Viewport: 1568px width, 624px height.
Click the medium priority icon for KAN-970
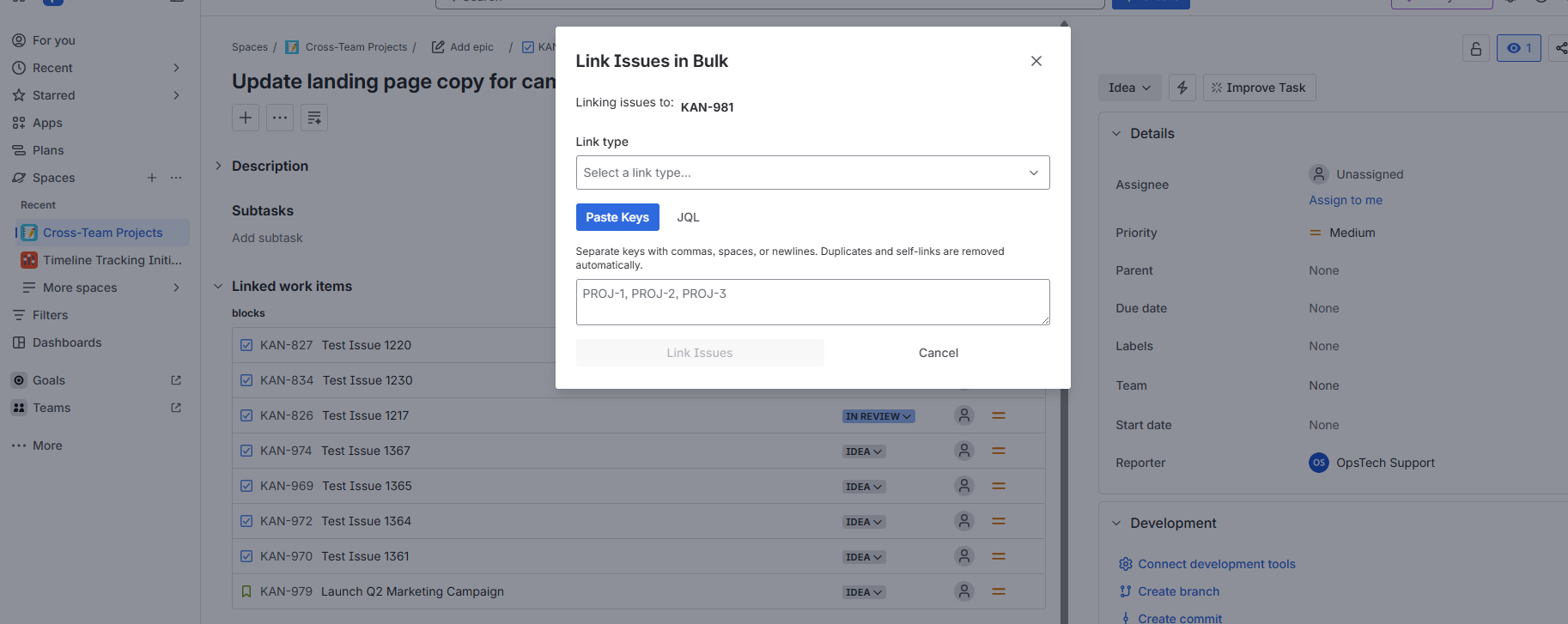point(999,556)
